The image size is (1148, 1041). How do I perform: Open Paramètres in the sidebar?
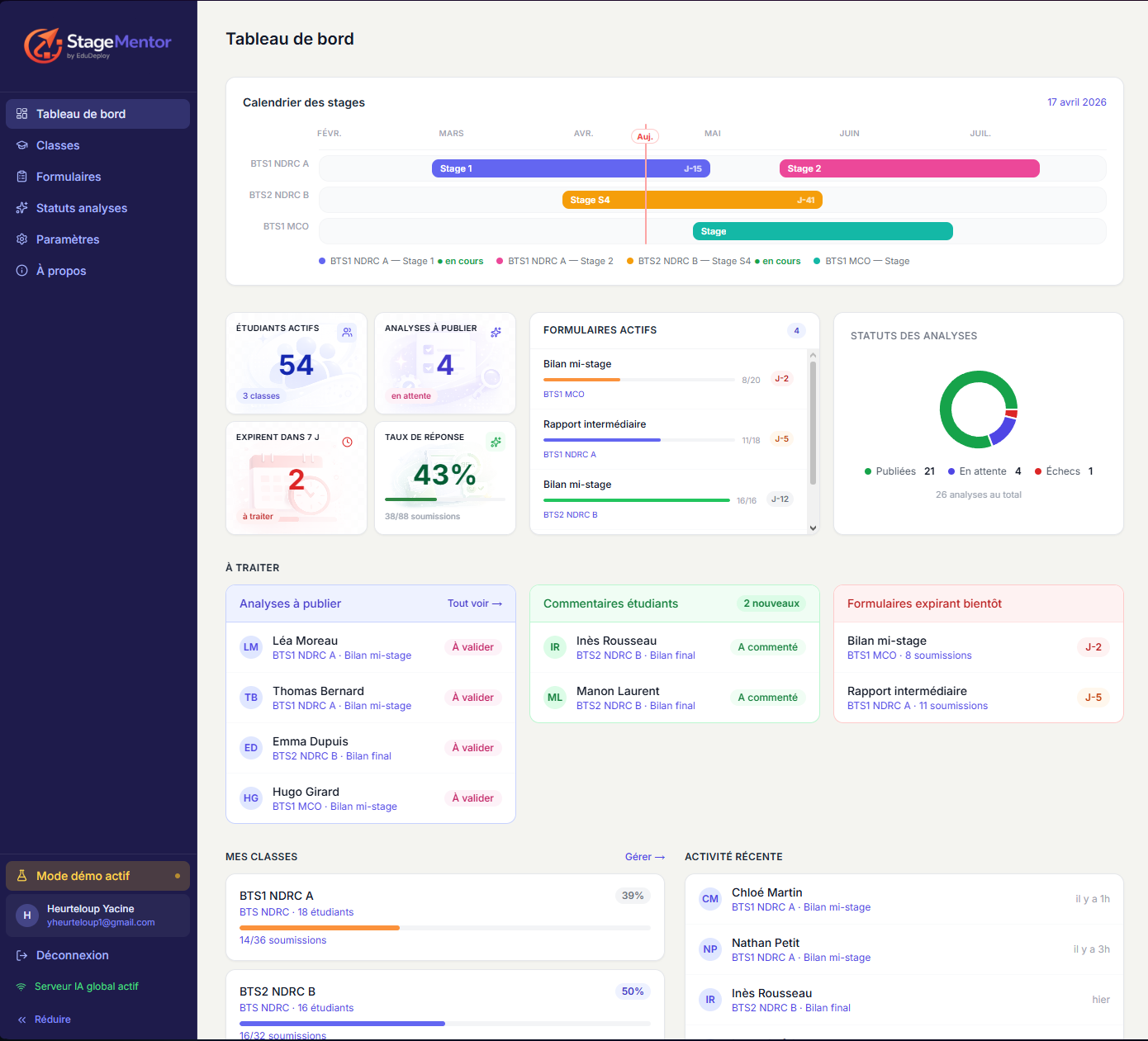68,239
